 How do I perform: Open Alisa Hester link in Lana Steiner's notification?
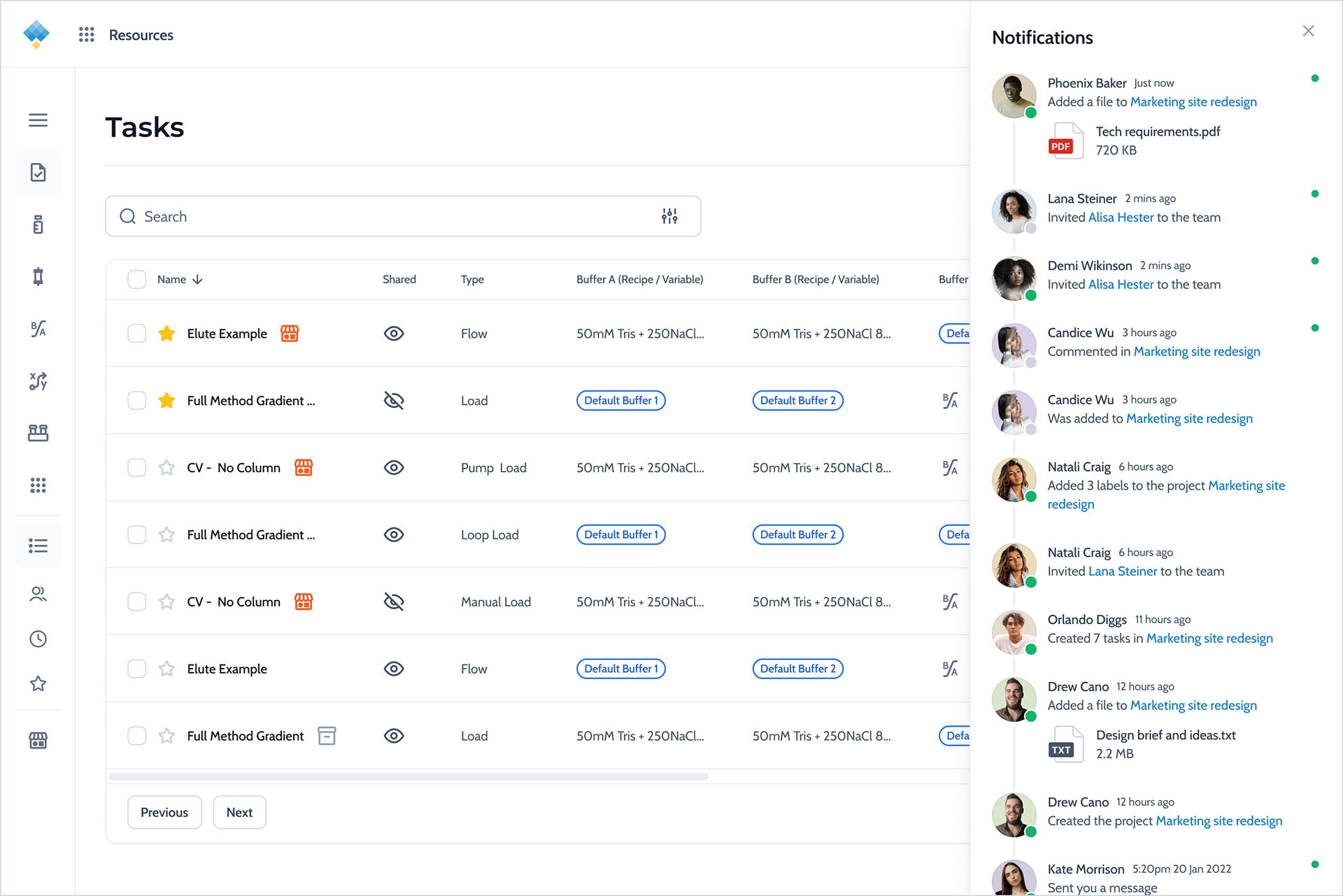coord(1121,218)
